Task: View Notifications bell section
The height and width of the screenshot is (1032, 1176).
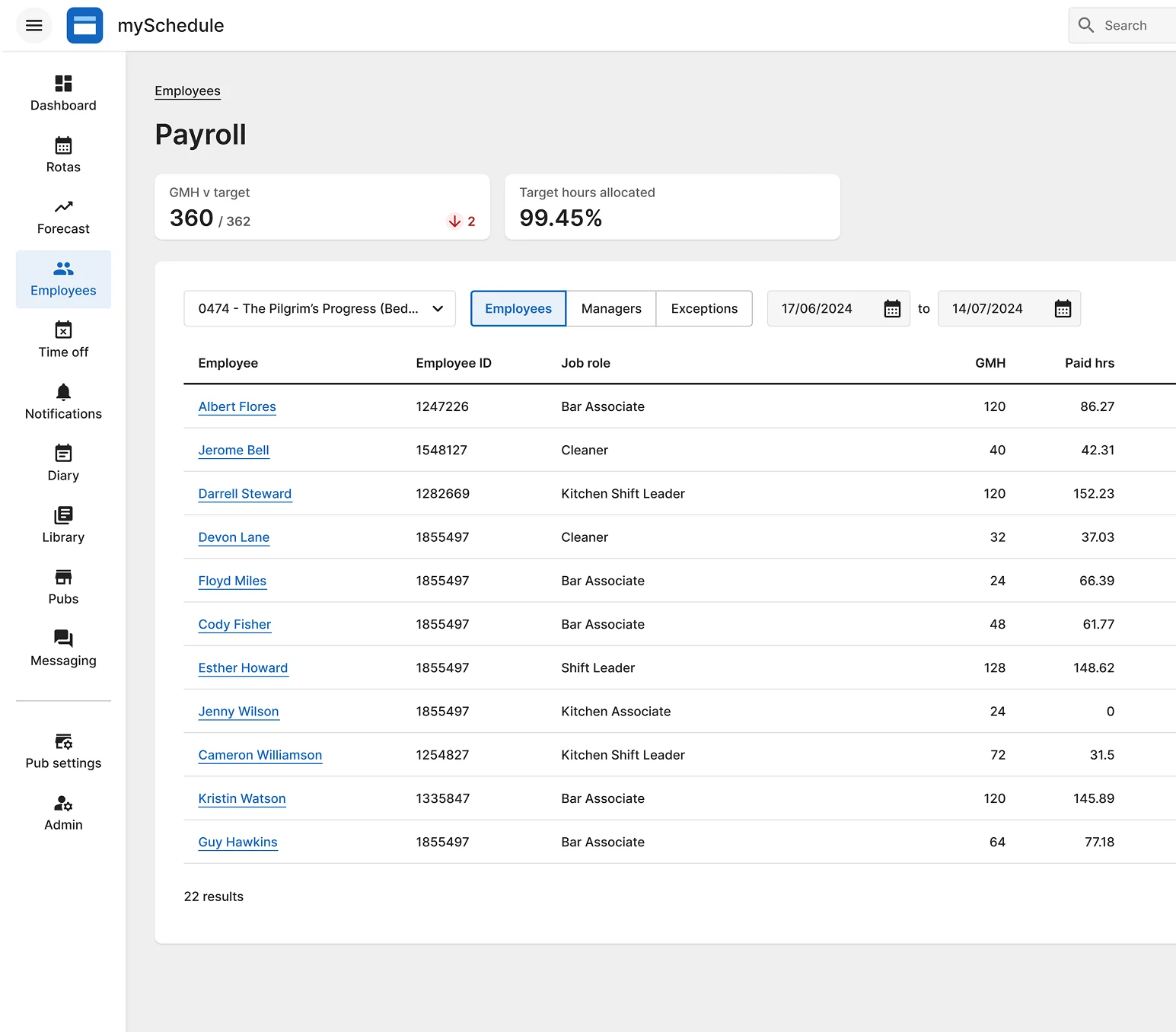Action: [63, 403]
